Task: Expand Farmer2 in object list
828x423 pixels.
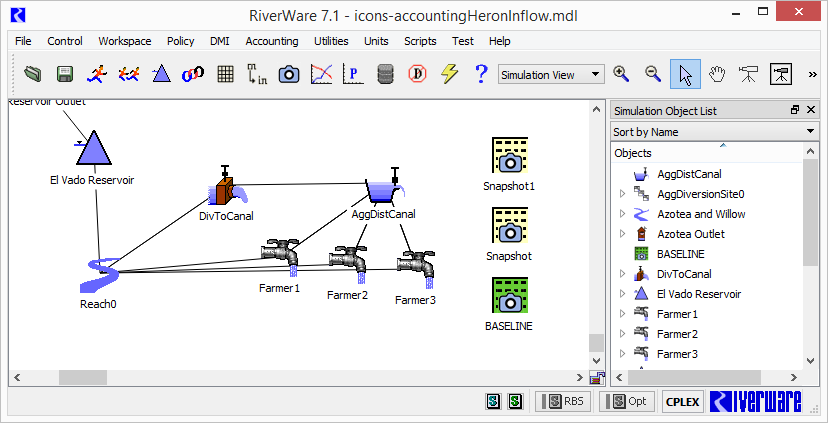Action: (622, 334)
